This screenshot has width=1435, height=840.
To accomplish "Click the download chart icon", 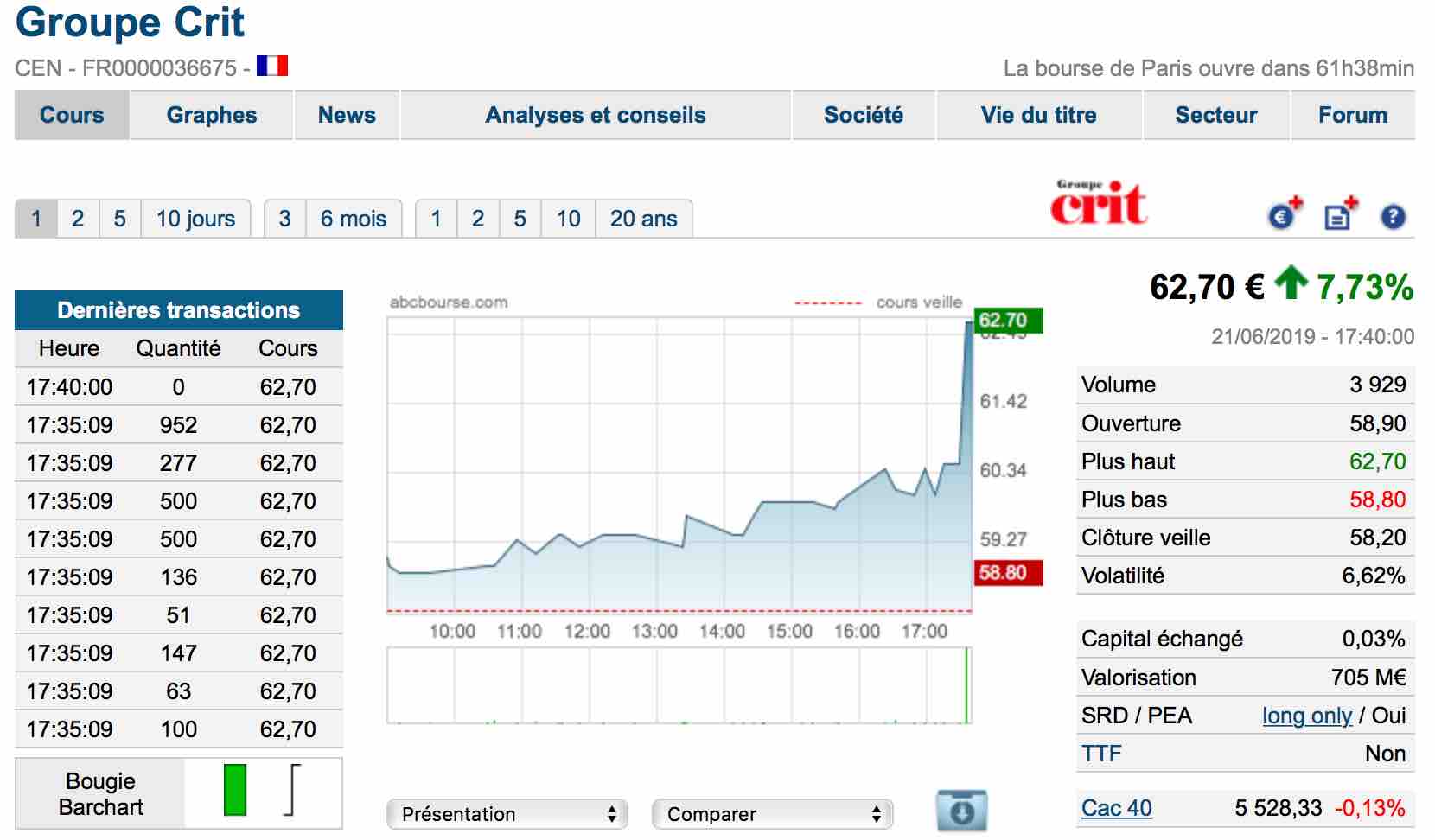I will tap(961, 811).
